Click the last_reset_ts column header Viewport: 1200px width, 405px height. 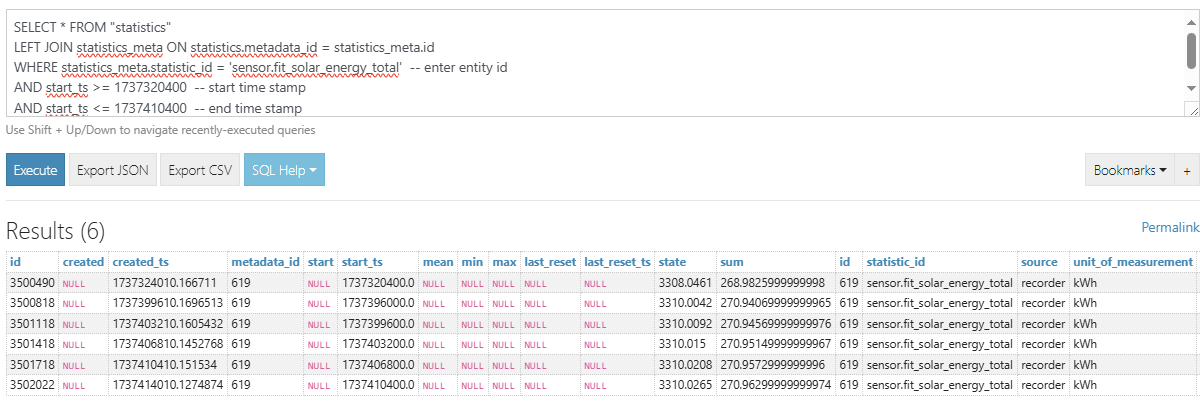coord(617,262)
